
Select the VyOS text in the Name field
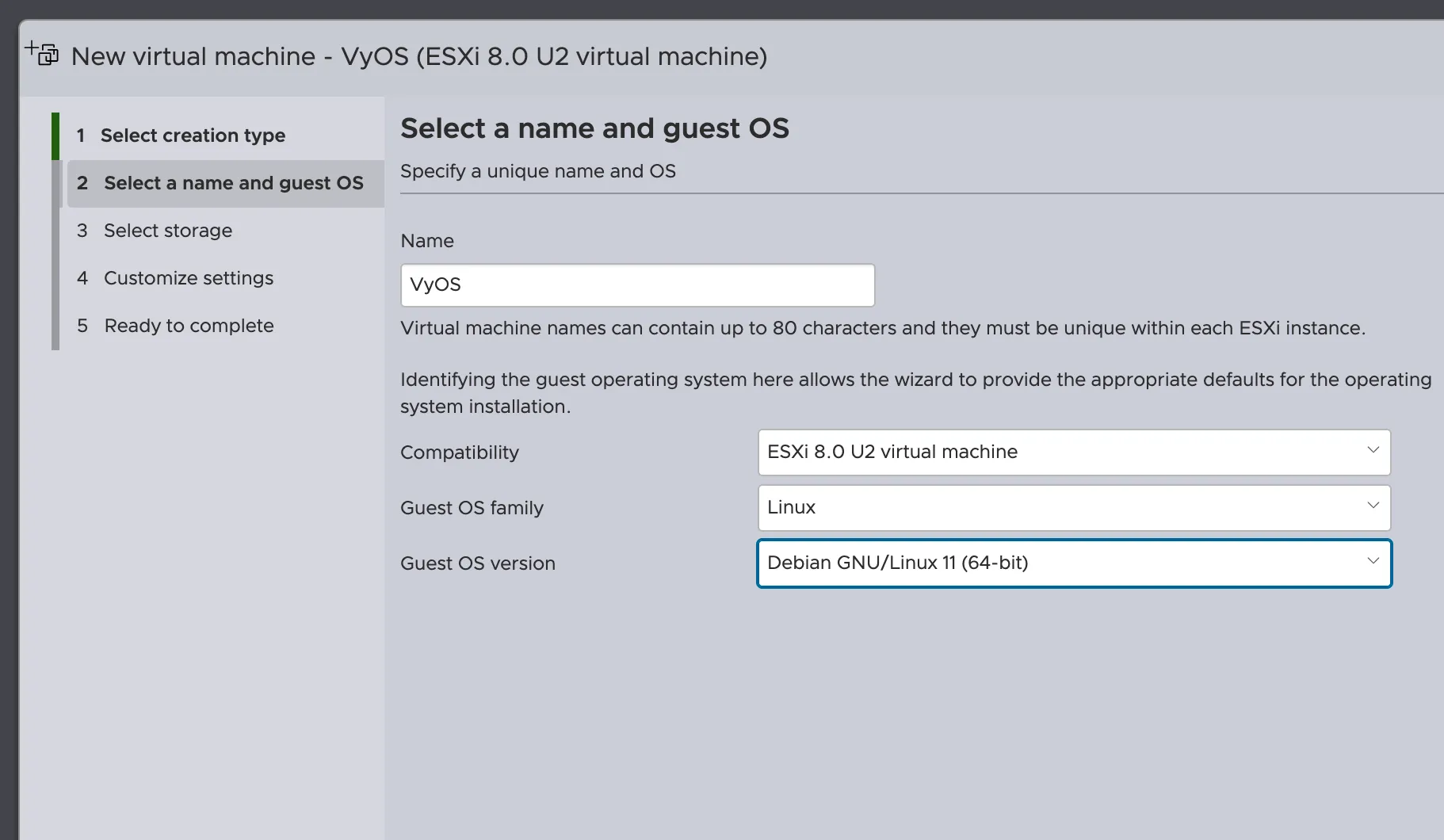pos(435,284)
